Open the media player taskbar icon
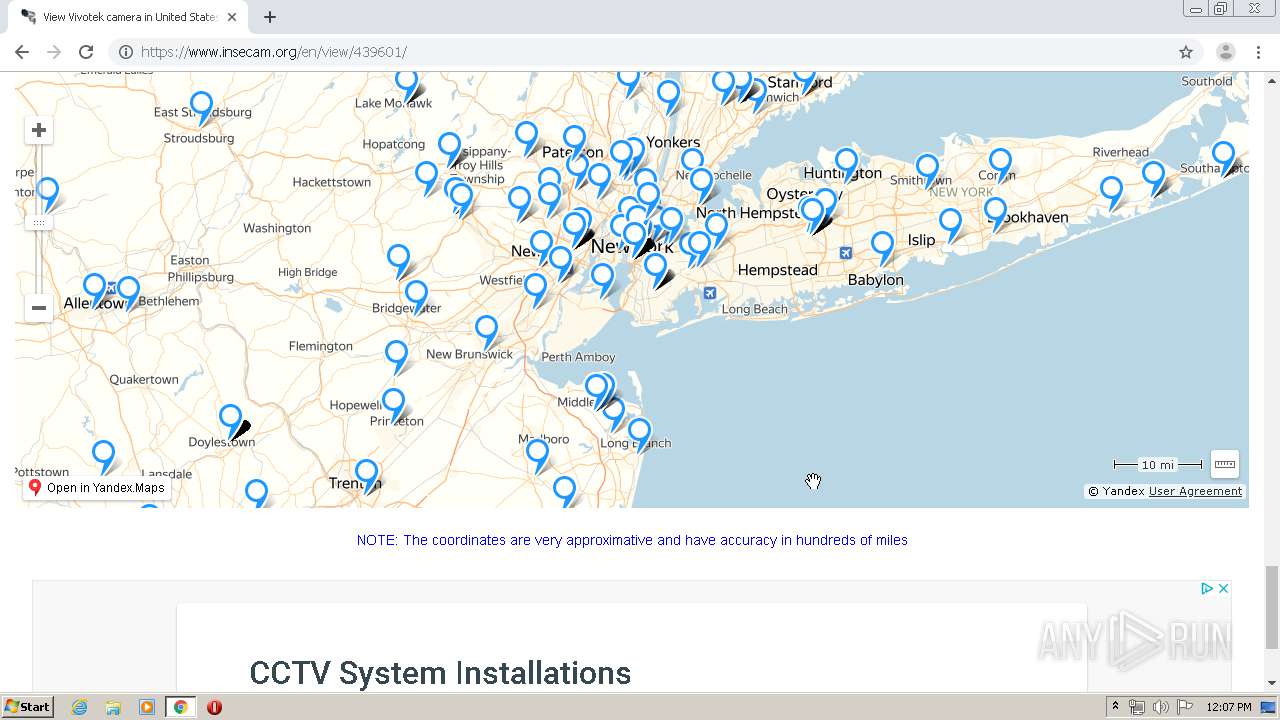Screen dimensions: 1280x720 coord(146,707)
